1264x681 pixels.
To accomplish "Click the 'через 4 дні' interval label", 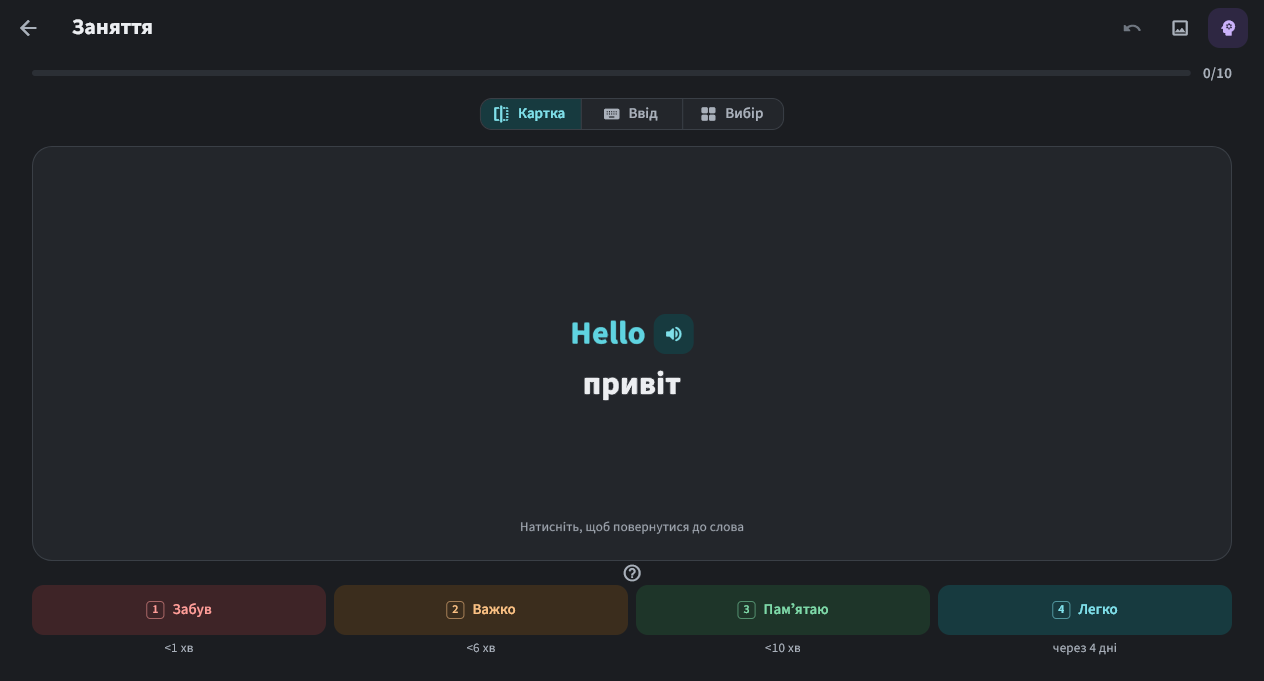I will tap(1085, 648).
